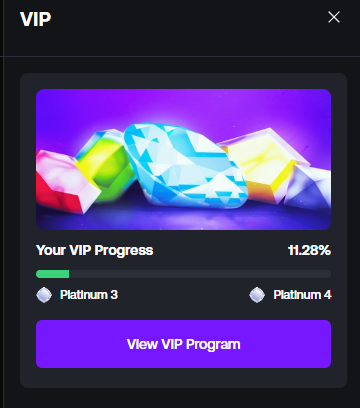
Task: Click the purple glow above the gems
Action: (183, 105)
